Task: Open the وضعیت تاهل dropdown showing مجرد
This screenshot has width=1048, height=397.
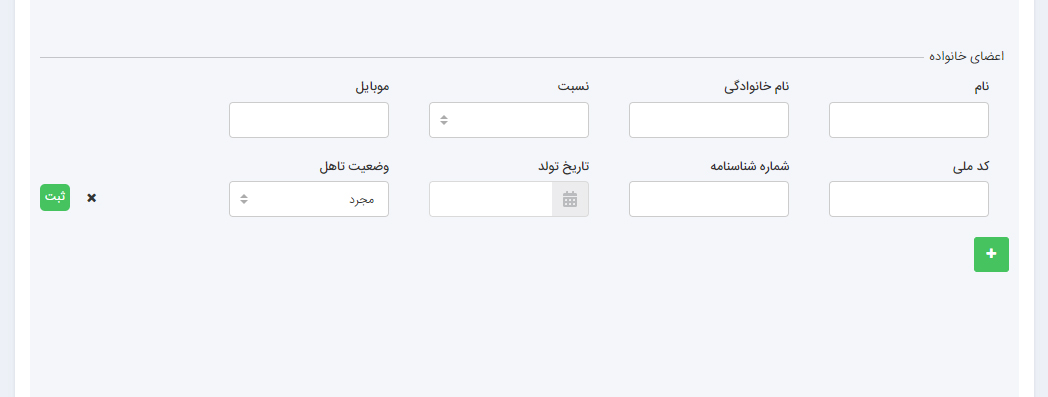Action: point(309,199)
